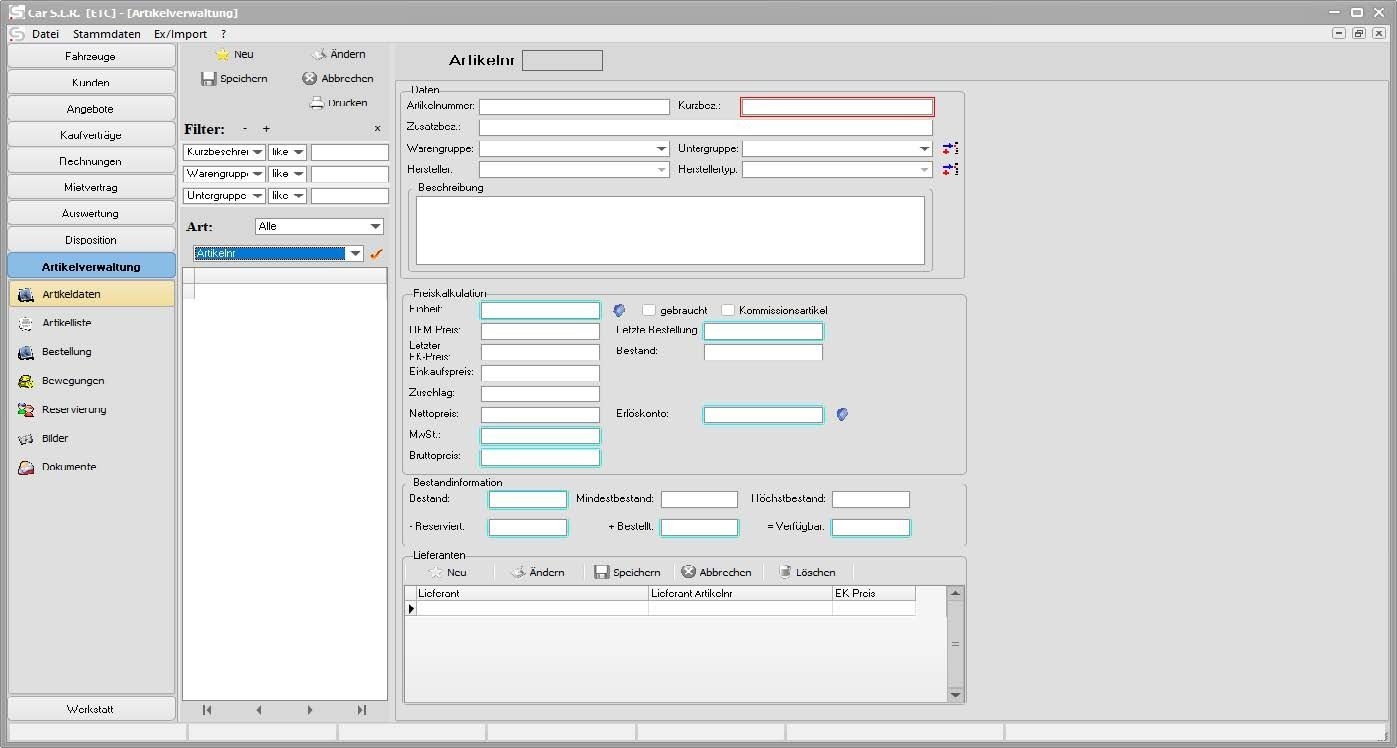Click the Fahrzeuge navigation button
This screenshot has width=1397, height=748.
click(x=91, y=56)
